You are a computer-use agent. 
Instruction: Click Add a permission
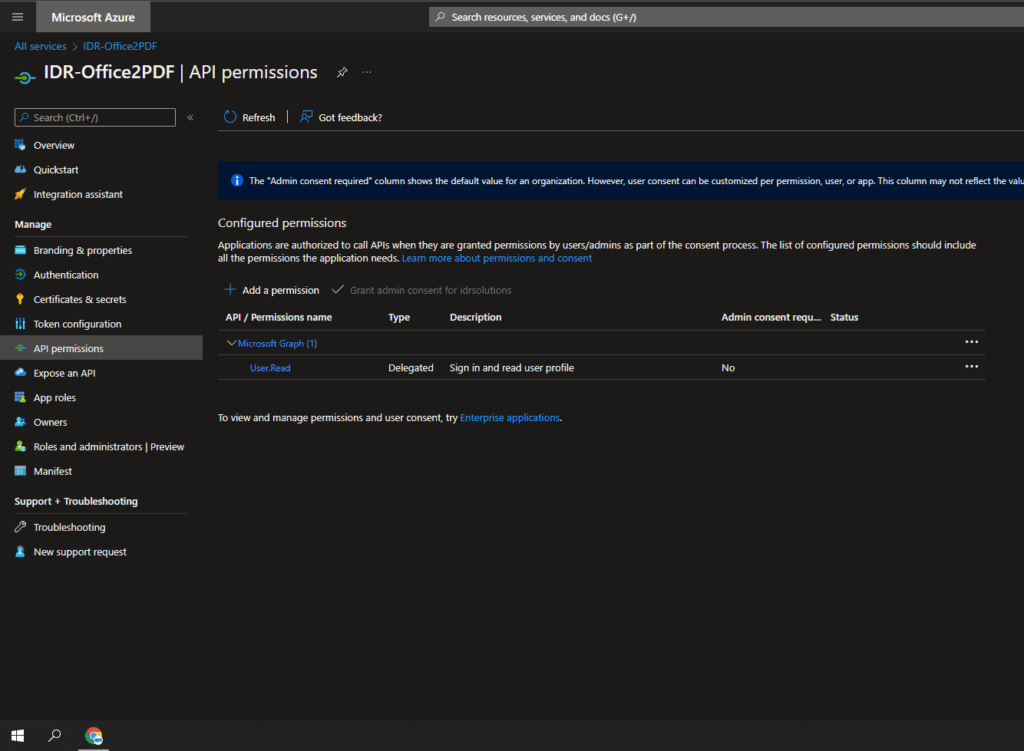271,290
